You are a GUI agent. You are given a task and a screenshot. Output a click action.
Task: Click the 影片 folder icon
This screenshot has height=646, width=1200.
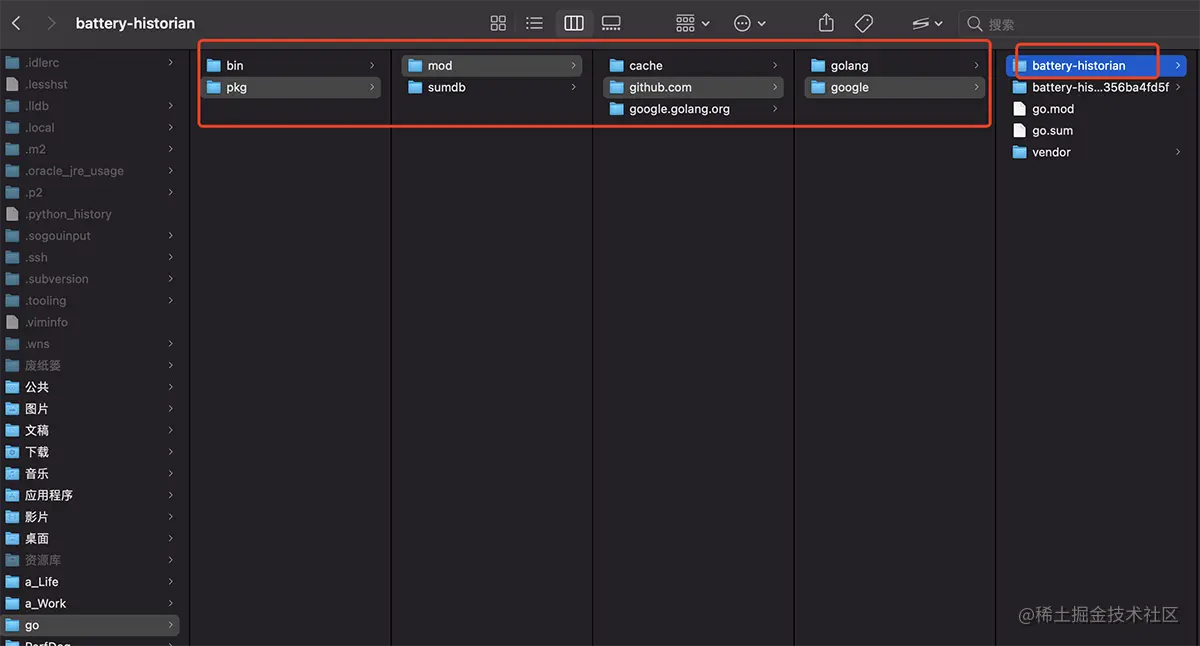[x=13, y=517]
